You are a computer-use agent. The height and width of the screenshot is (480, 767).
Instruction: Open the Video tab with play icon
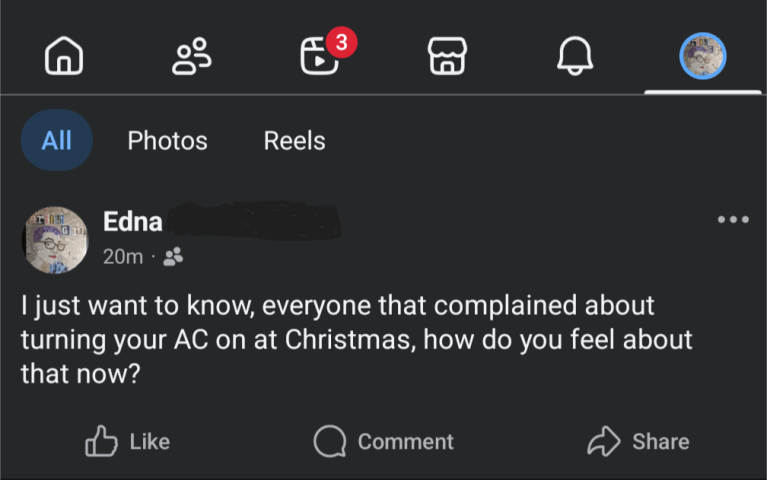point(319,58)
